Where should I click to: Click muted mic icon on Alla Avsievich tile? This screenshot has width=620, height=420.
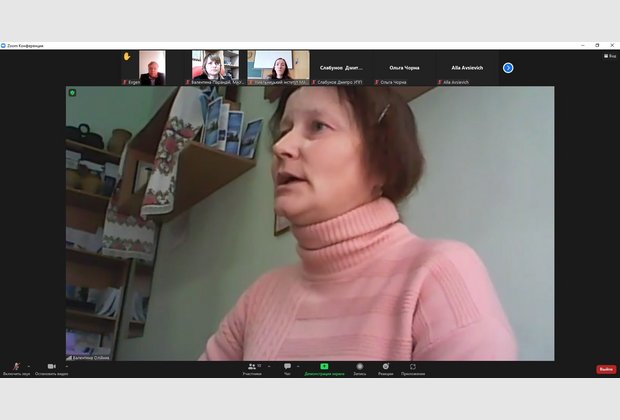(440, 82)
